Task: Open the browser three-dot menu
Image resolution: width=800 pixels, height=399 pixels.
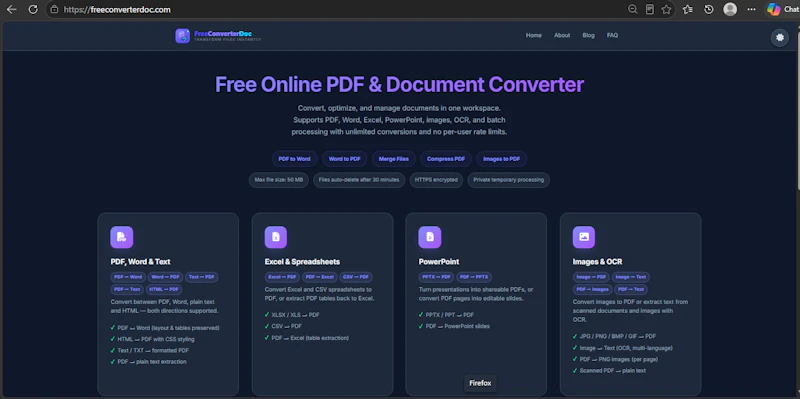Action: pyautogui.click(x=752, y=9)
